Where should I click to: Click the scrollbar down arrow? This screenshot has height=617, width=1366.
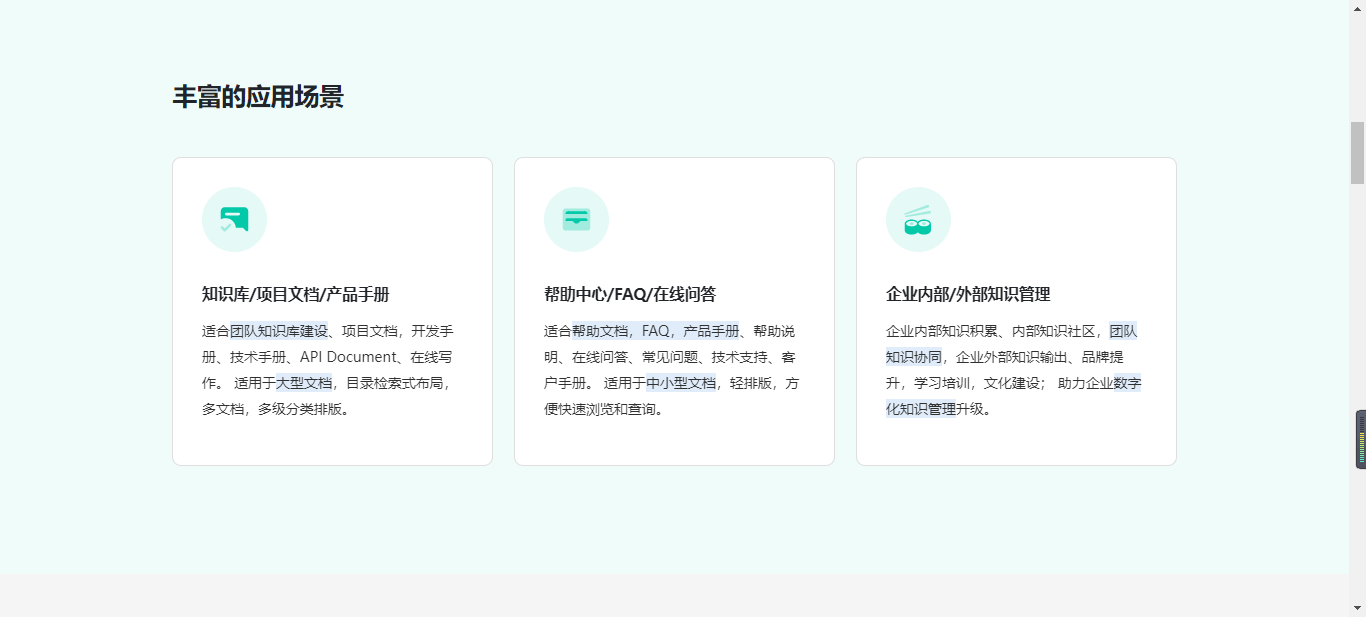(1357, 608)
